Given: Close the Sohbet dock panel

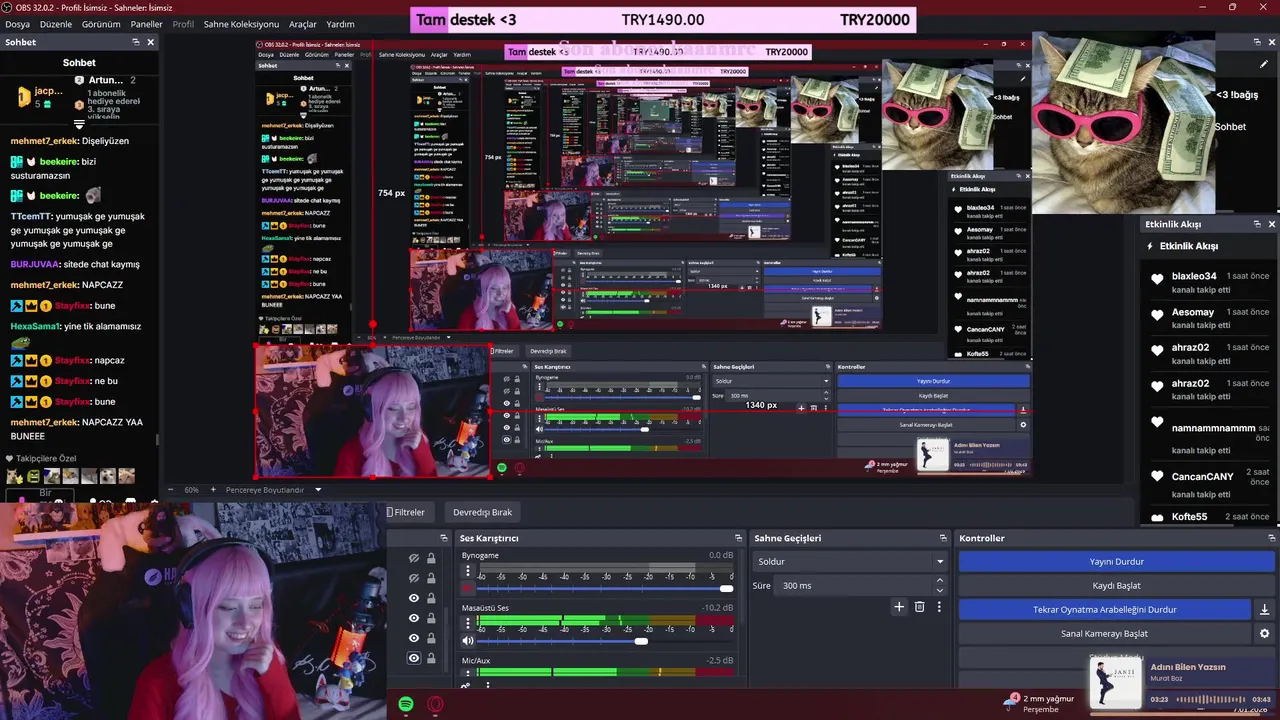Looking at the screenshot, I should (151, 42).
